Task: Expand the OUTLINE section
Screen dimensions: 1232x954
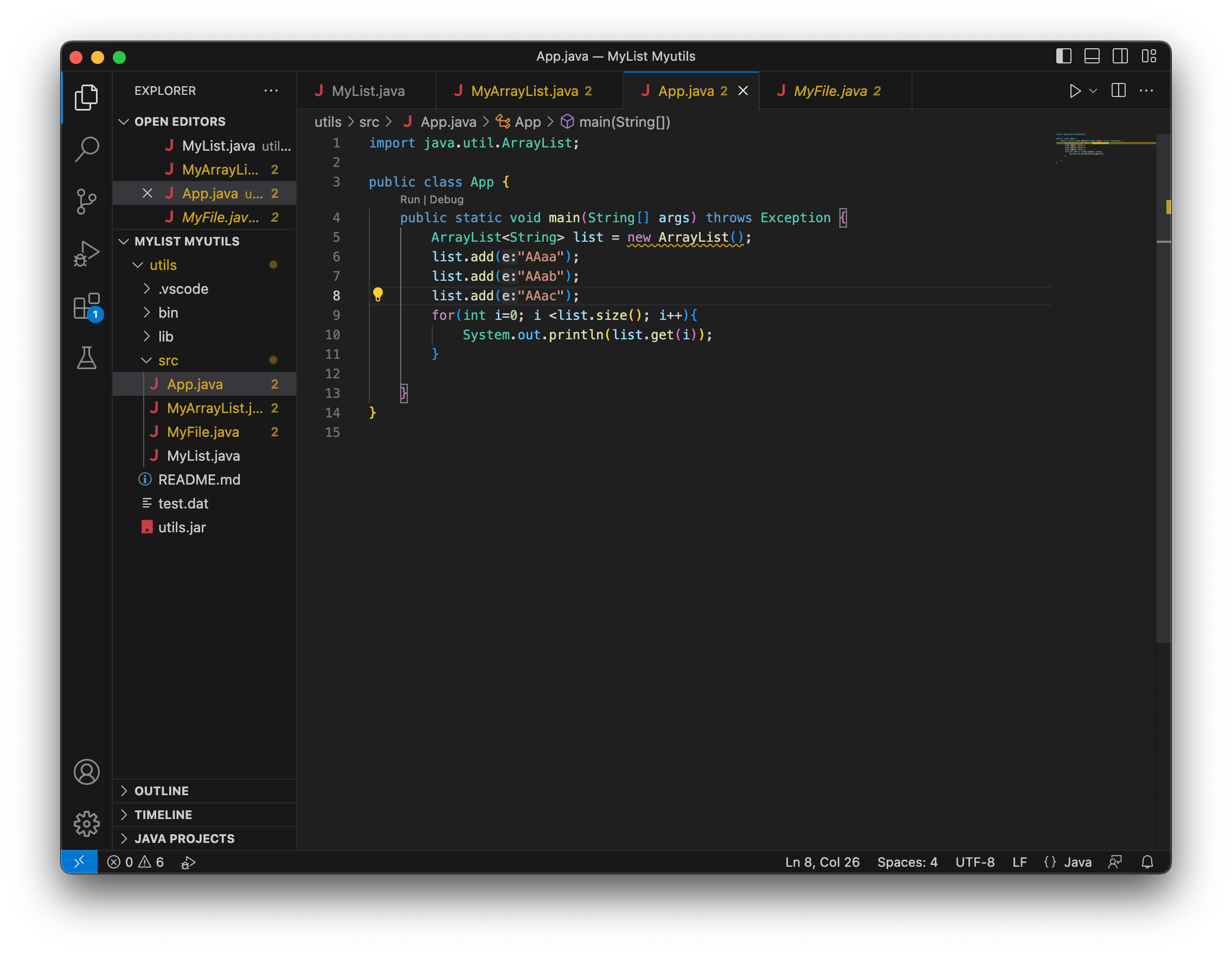Action: coord(205,791)
